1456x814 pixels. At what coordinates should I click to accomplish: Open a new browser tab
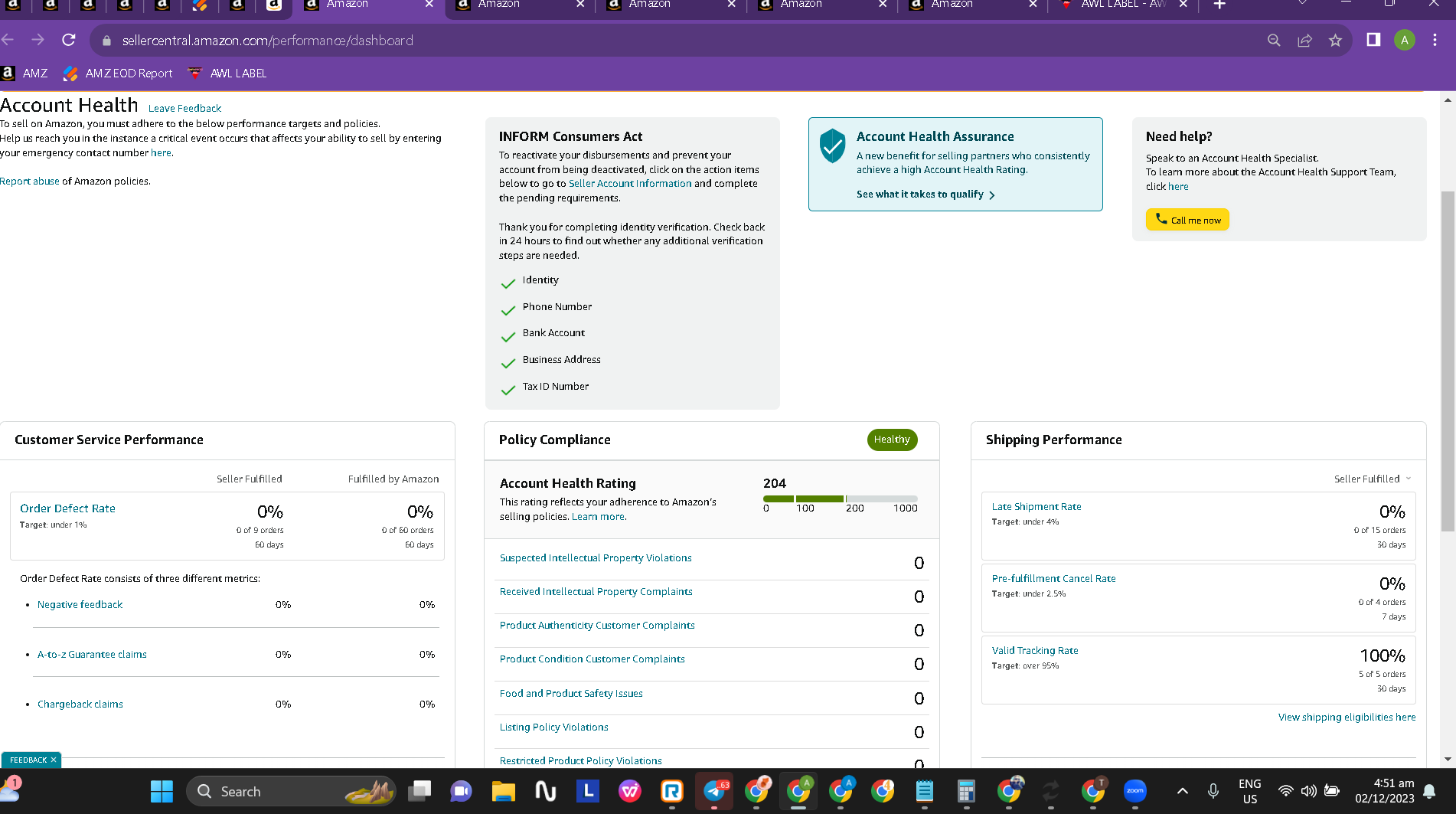pyautogui.click(x=1219, y=5)
